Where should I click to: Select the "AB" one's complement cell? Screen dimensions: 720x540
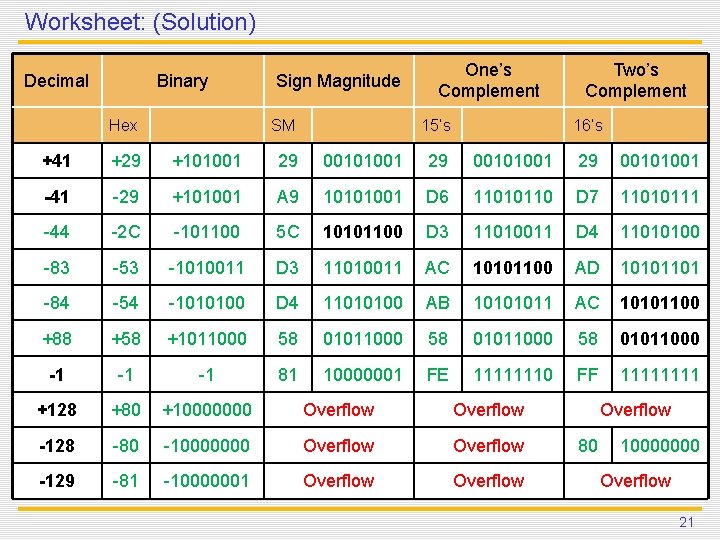(x=438, y=303)
